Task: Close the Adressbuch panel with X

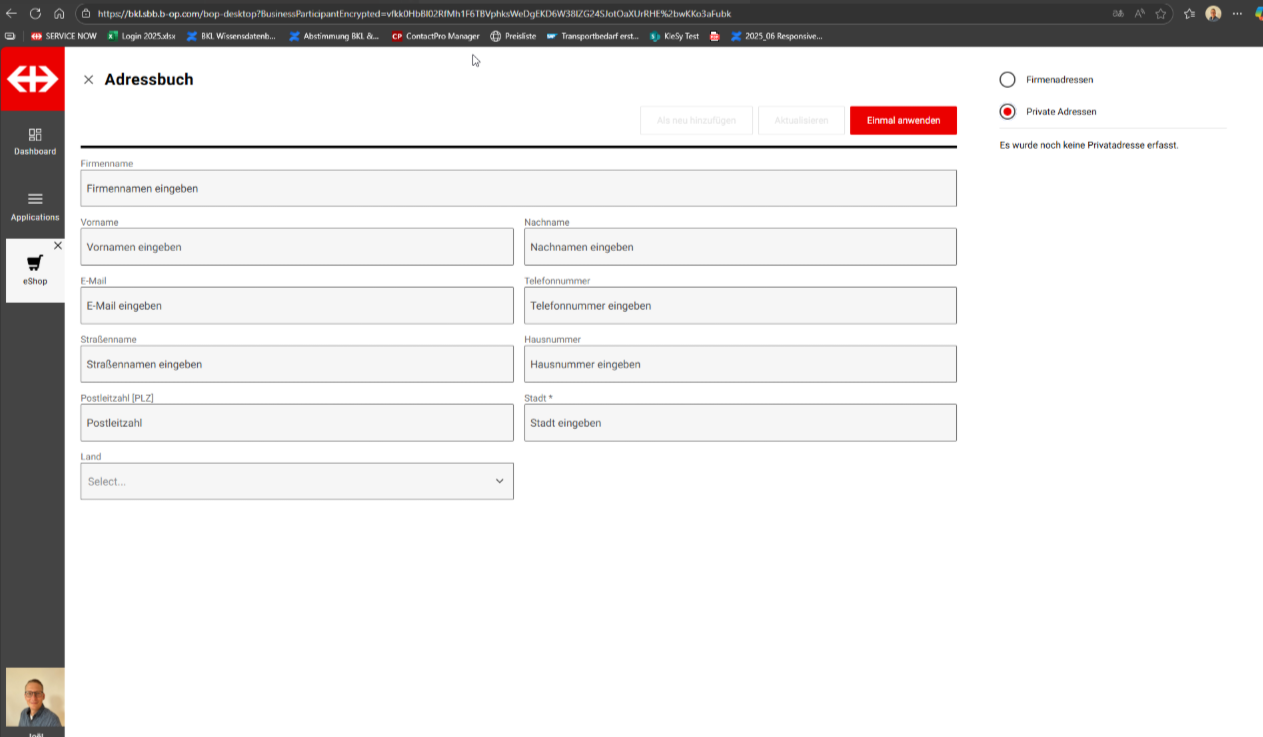Action: tap(88, 80)
